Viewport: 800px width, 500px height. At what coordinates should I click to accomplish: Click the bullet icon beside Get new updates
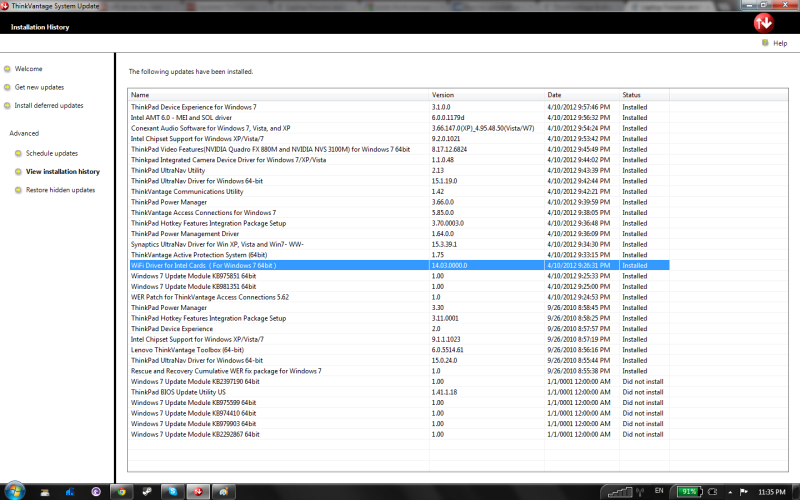click(x=7, y=87)
